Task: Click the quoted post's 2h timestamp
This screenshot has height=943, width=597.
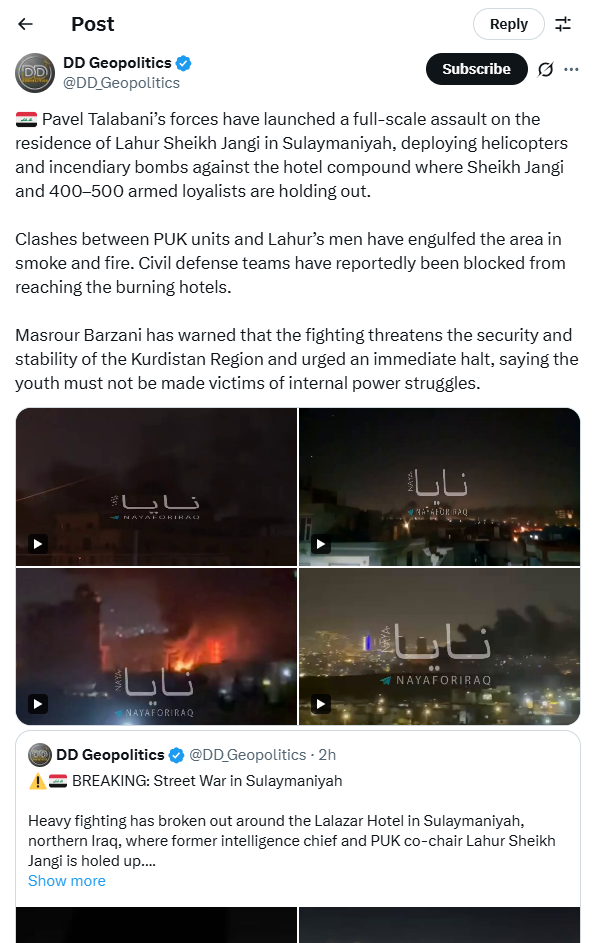Action: (x=327, y=755)
